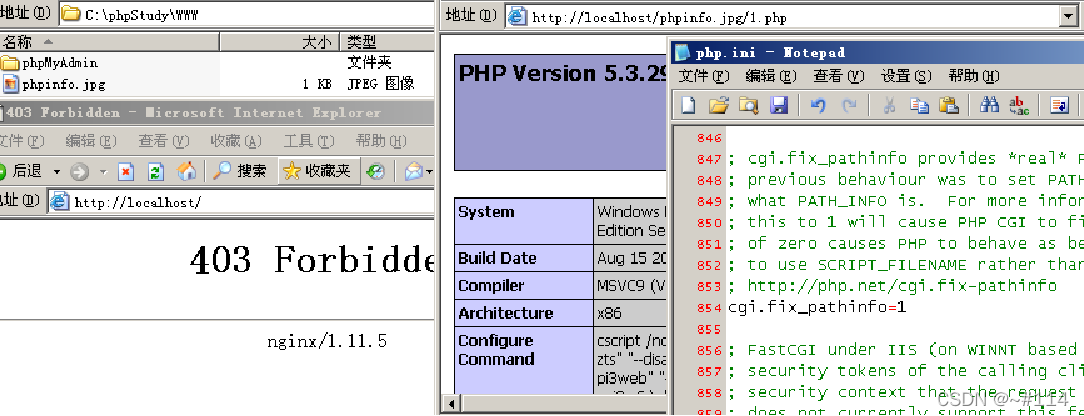Click the Undo arrow in Notepad toolbar

818,105
